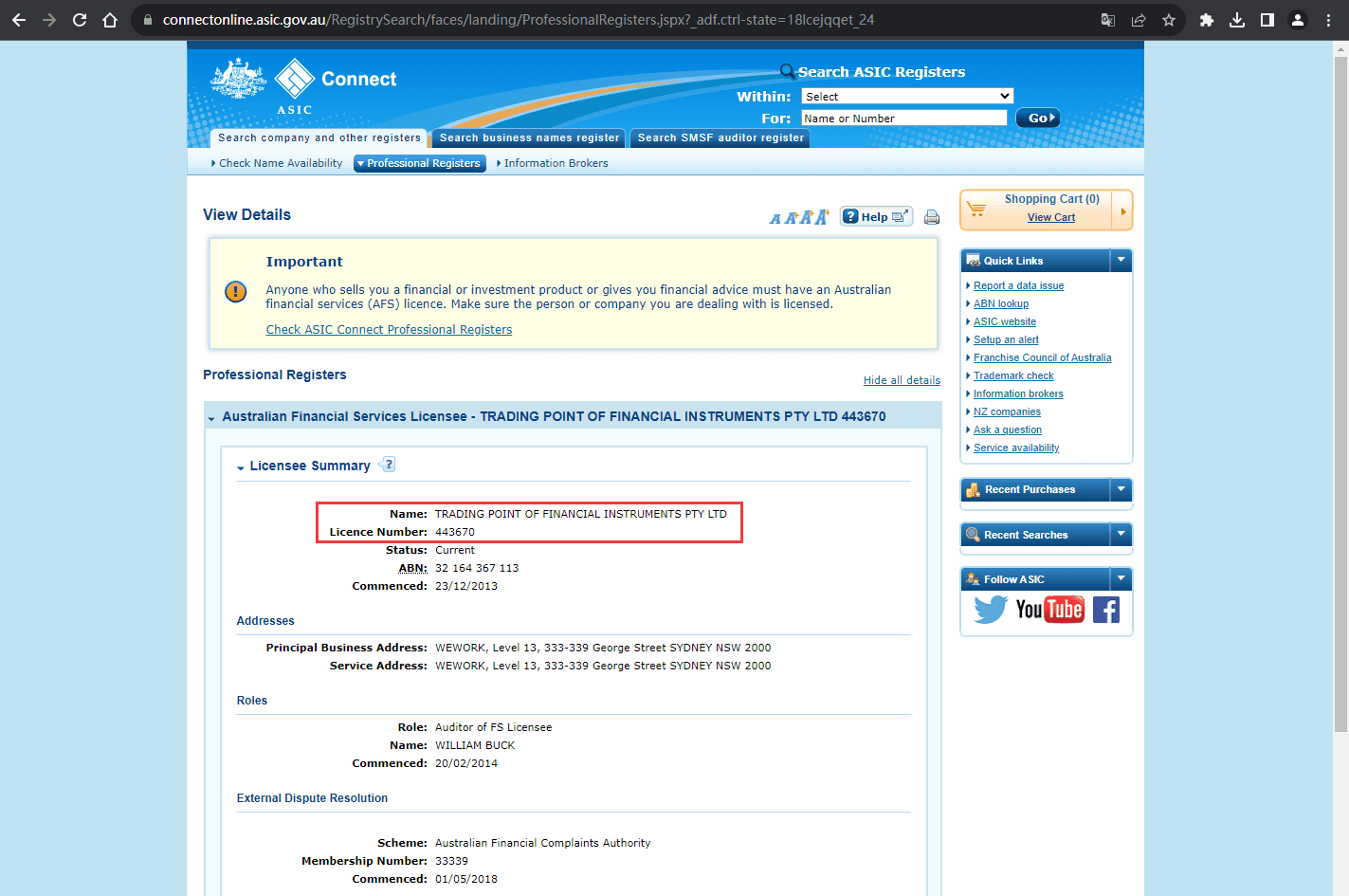Reload the current page

coord(80,20)
